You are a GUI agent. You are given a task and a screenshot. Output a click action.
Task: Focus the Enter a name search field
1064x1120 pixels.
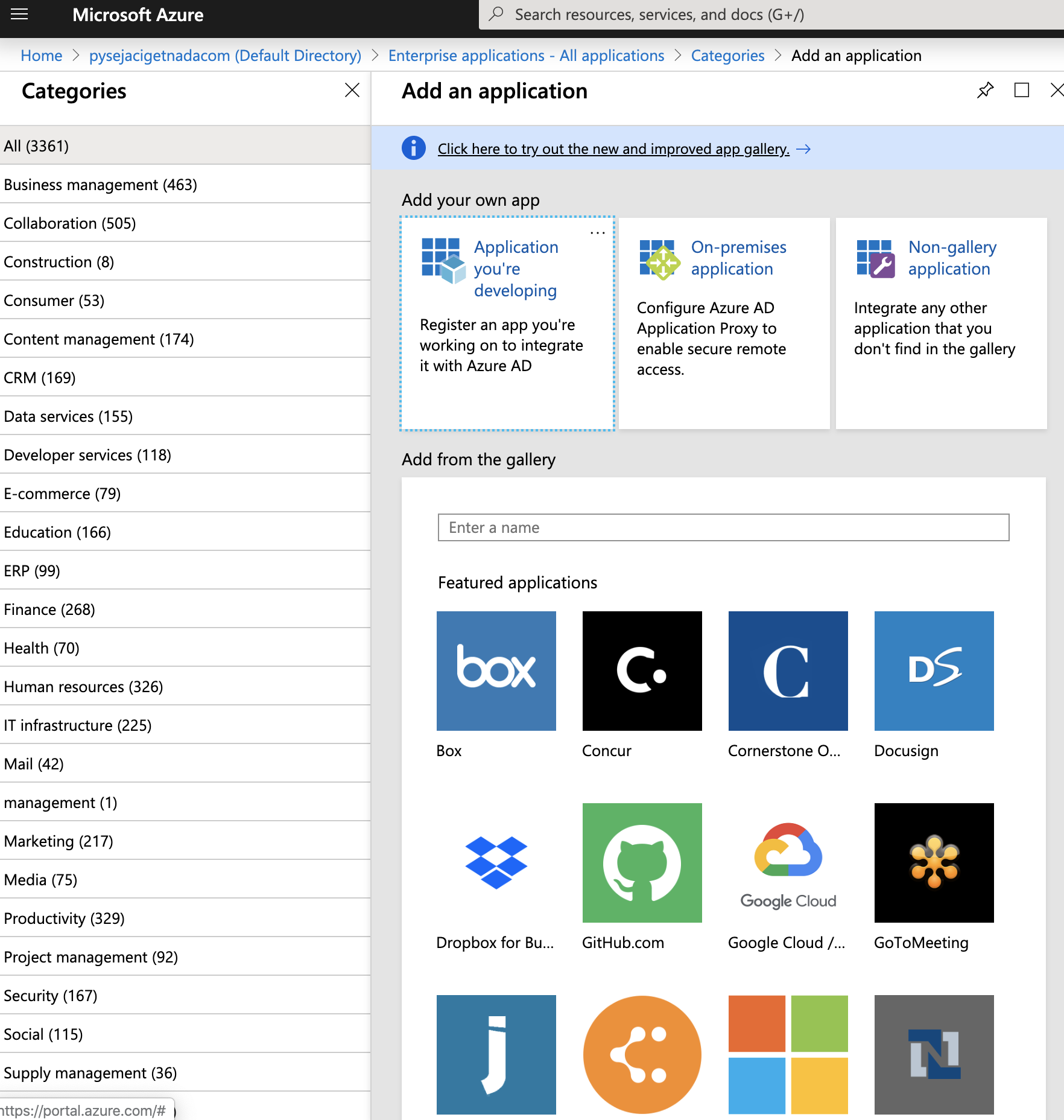click(x=723, y=527)
